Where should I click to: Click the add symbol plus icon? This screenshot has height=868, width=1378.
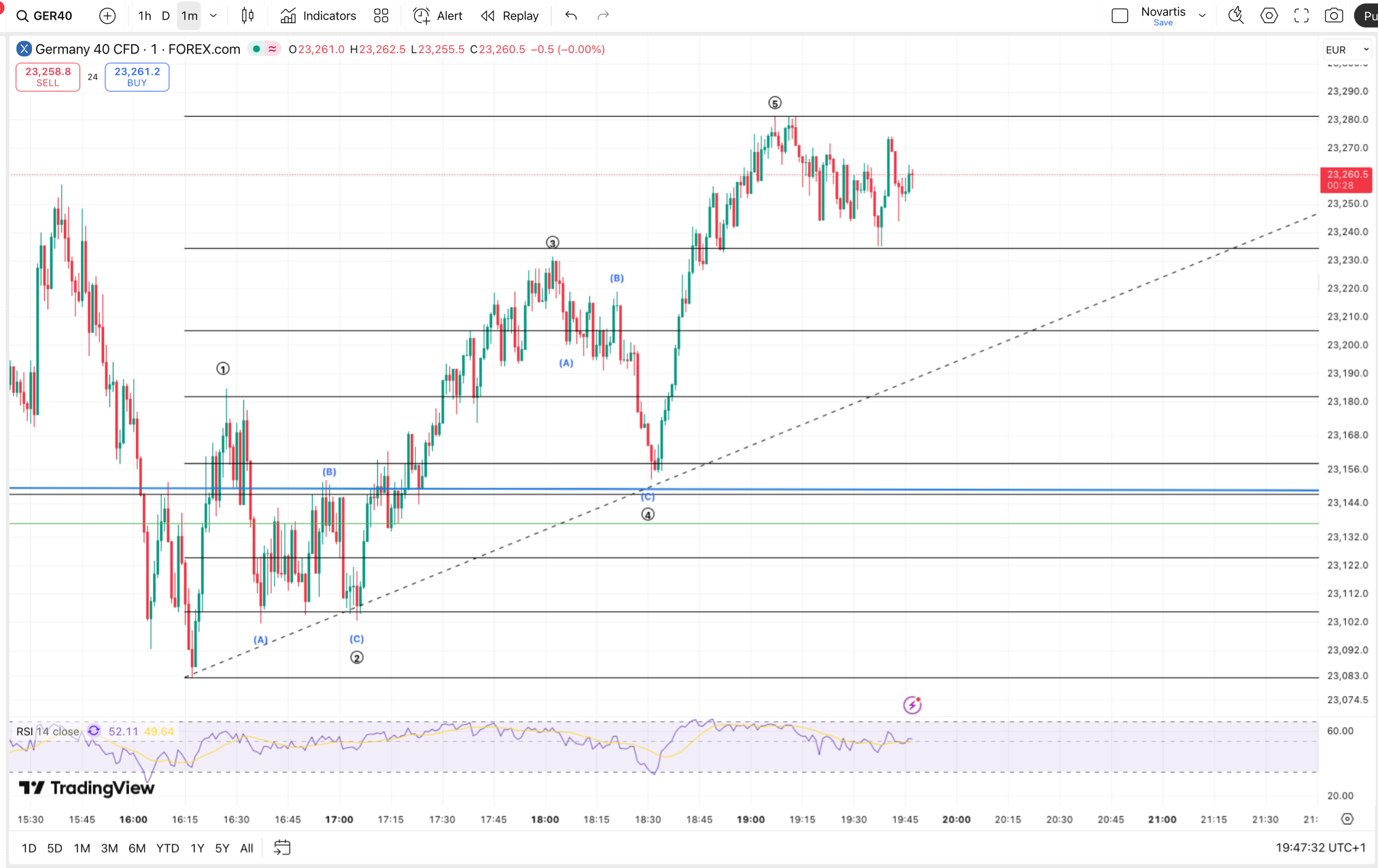click(x=107, y=16)
